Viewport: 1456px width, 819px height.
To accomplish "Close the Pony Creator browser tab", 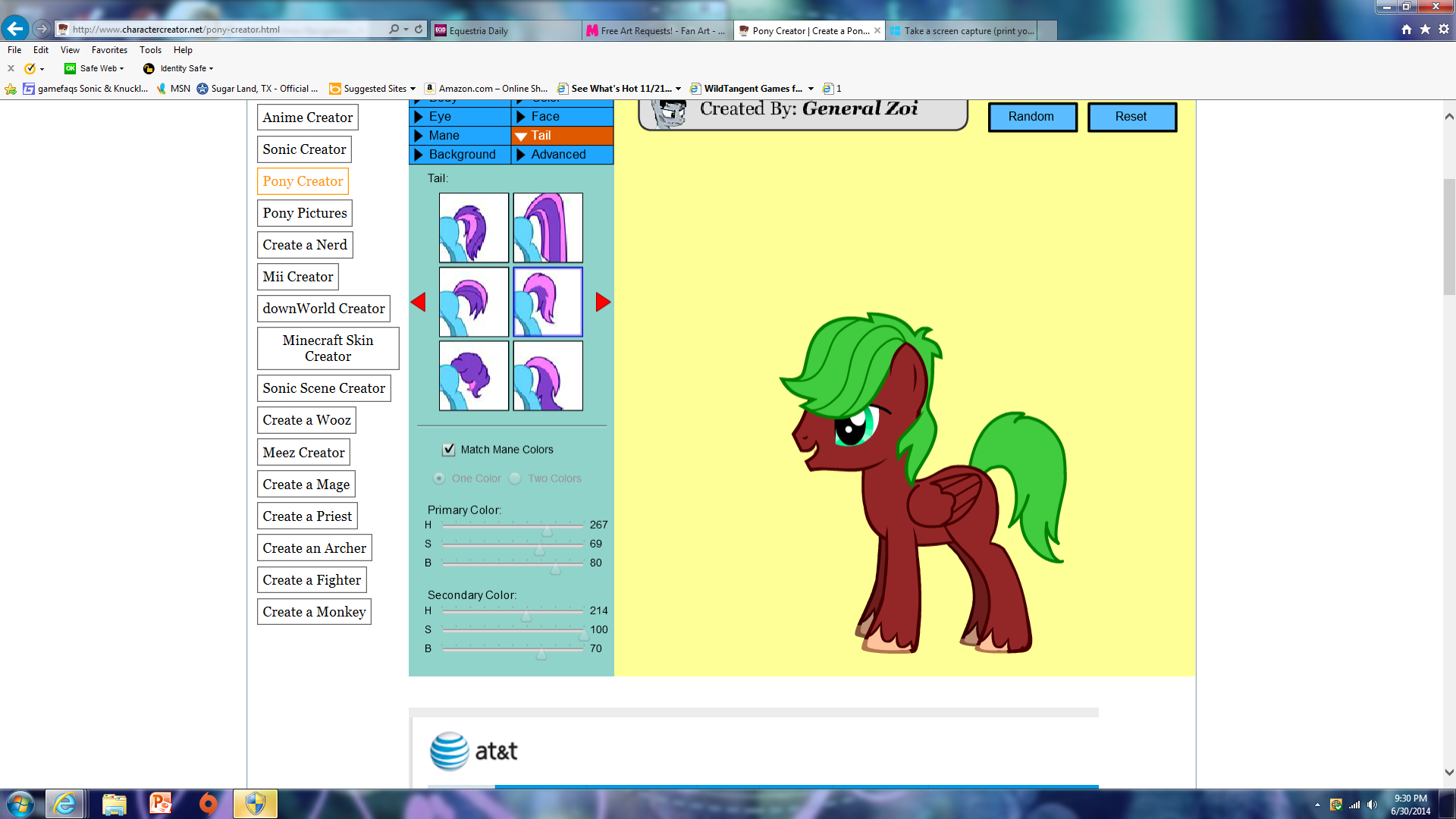I will pyautogui.click(x=877, y=30).
